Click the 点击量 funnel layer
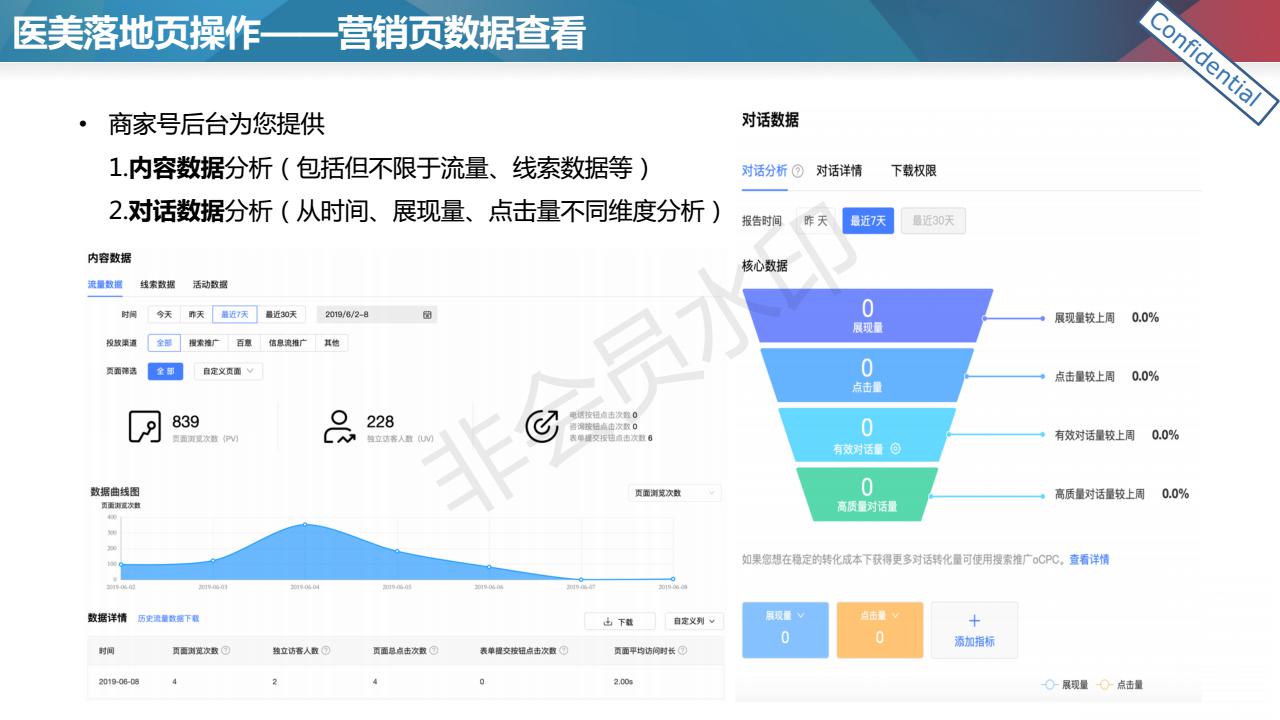 point(866,375)
